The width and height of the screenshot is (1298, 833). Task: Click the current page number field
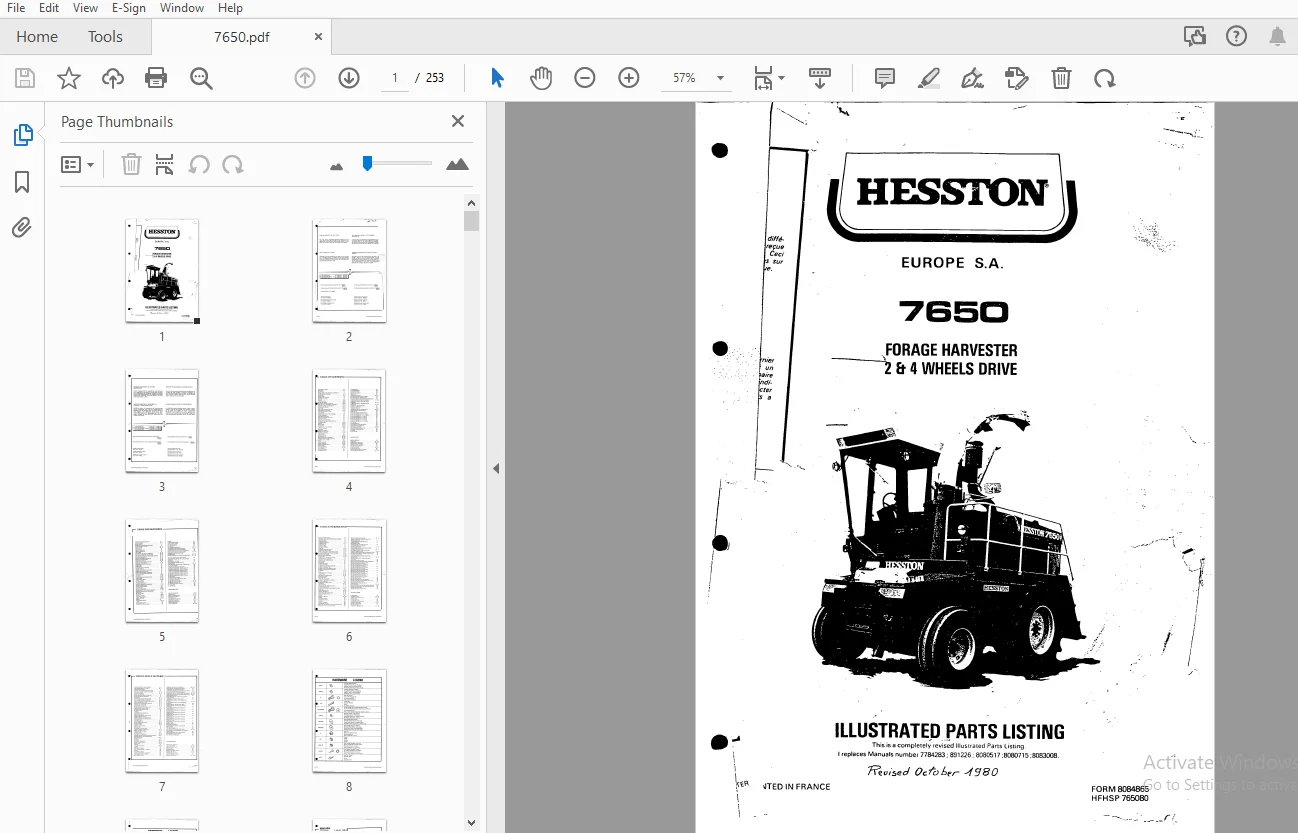395,78
